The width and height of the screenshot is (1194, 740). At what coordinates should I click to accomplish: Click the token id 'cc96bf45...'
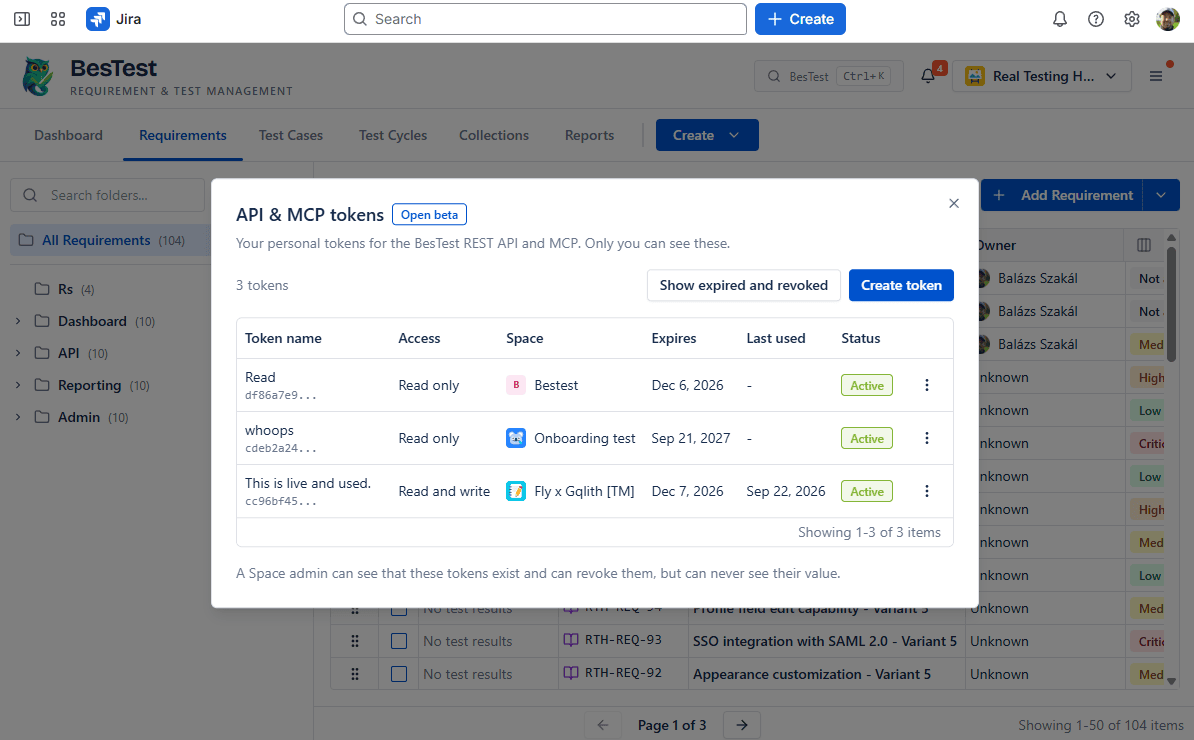[280, 502]
